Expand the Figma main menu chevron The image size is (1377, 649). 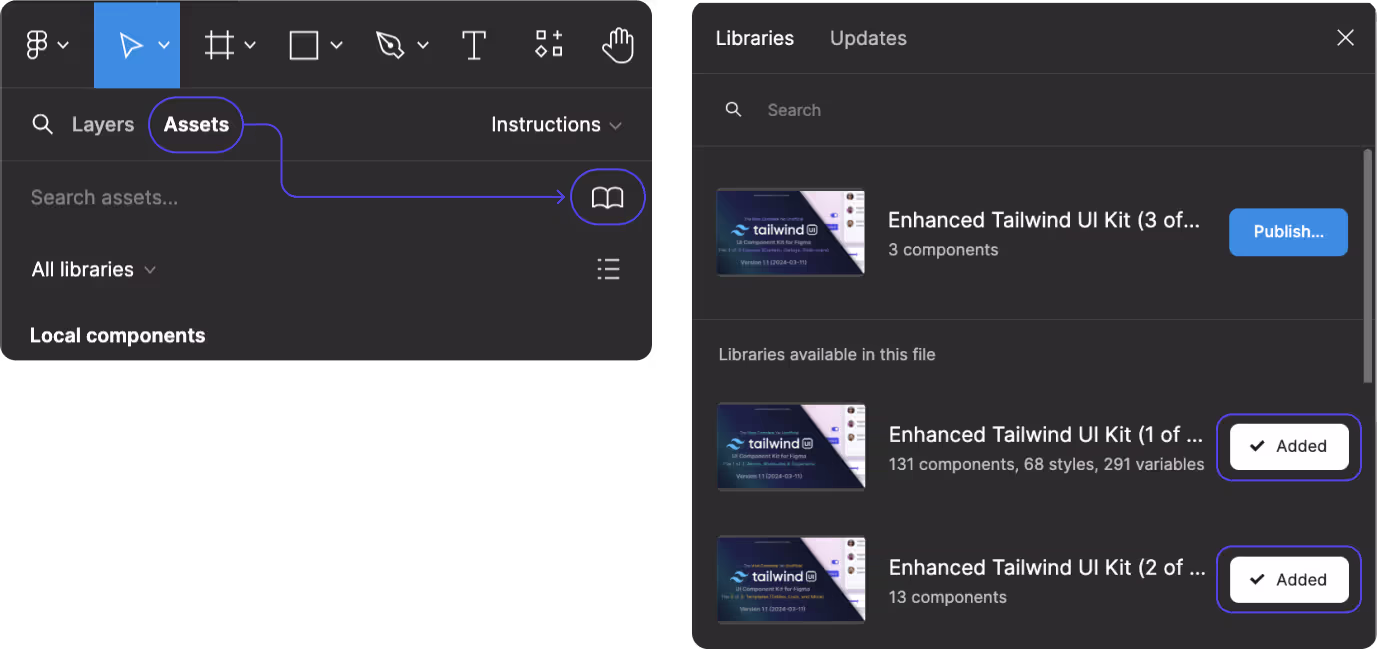point(64,45)
